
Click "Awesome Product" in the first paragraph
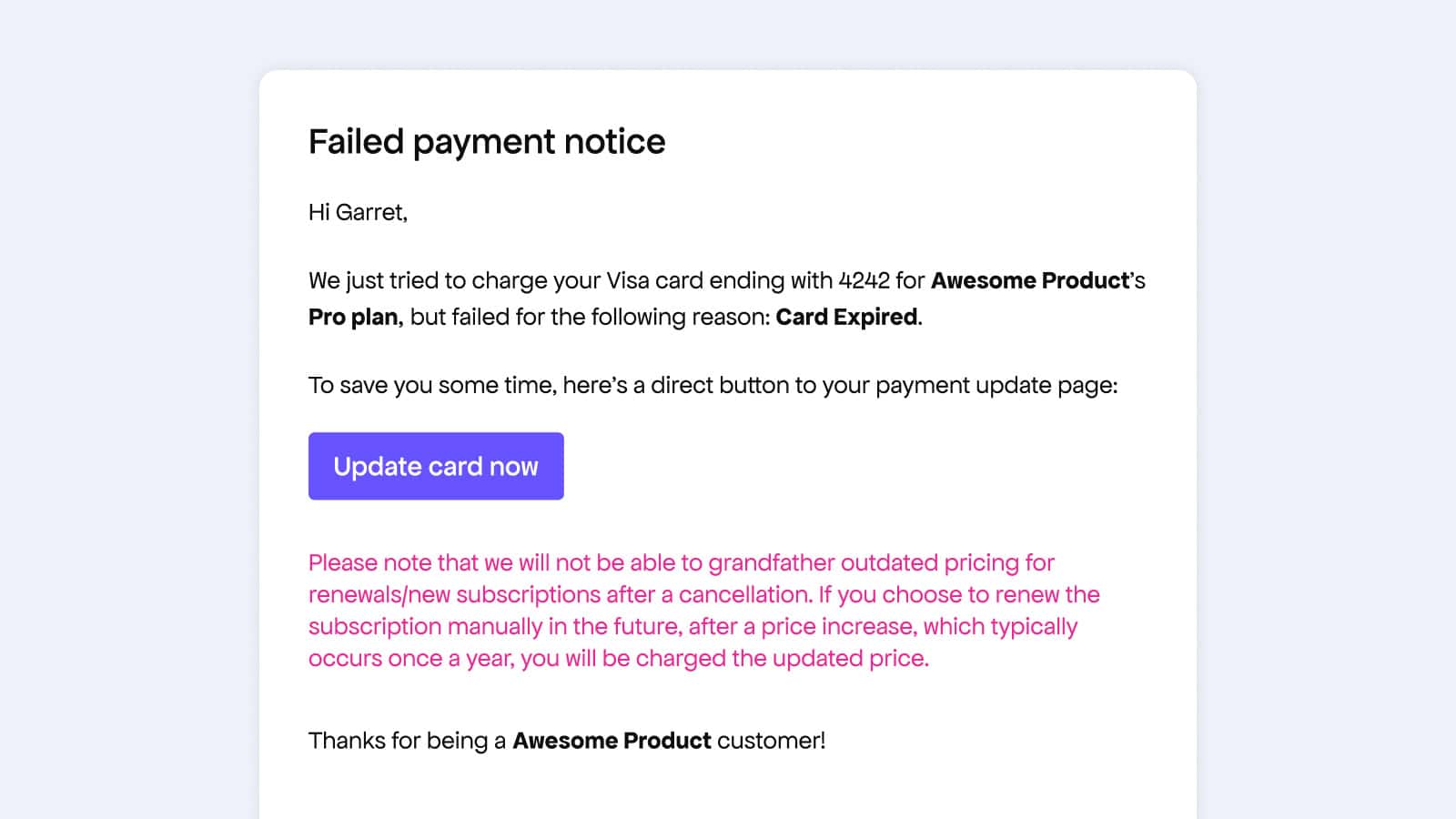click(x=1030, y=280)
